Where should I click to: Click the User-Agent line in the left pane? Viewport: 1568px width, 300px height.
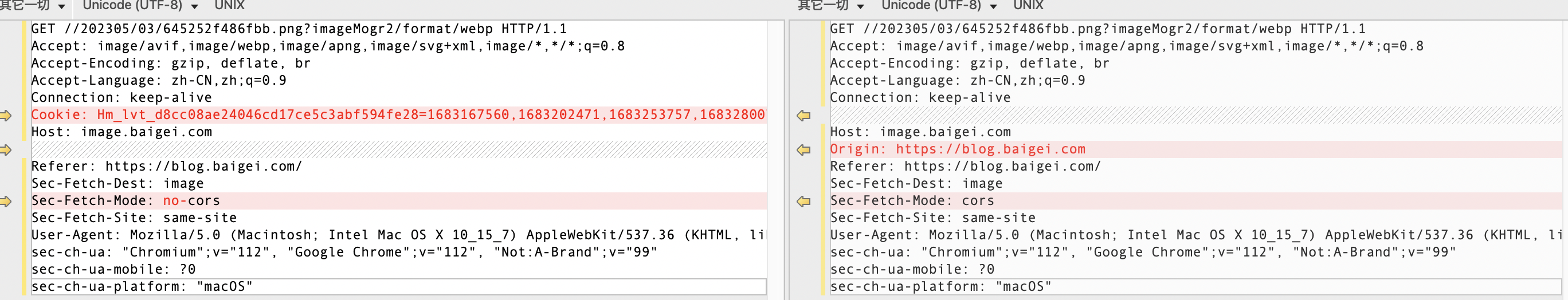click(x=399, y=235)
